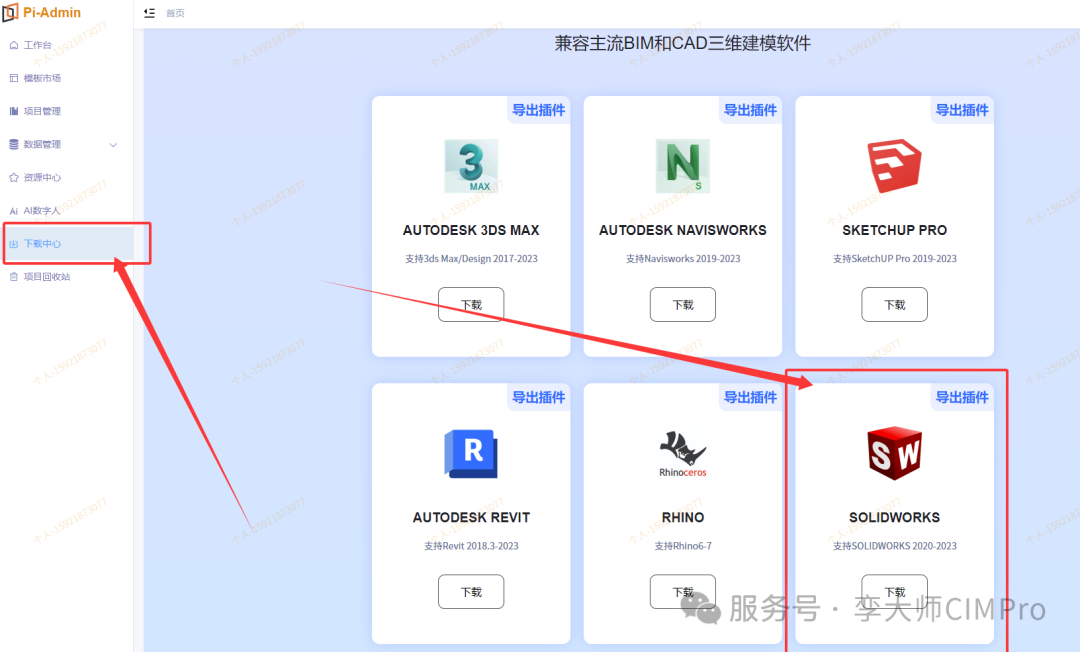The width and height of the screenshot is (1080, 652).
Task: Click the AUTODESK NAVISWORKS title
Action: (x=683, y=230)
